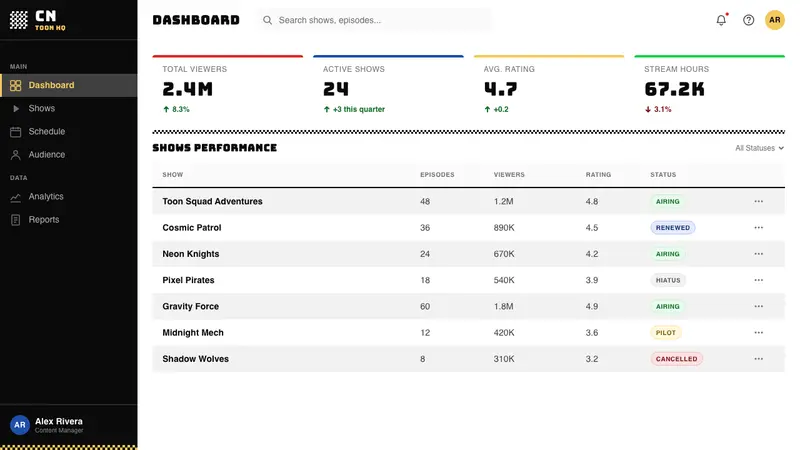
Task: Click the Dashboard grid icon in sidebar
Action: click(x=16, y=85)
